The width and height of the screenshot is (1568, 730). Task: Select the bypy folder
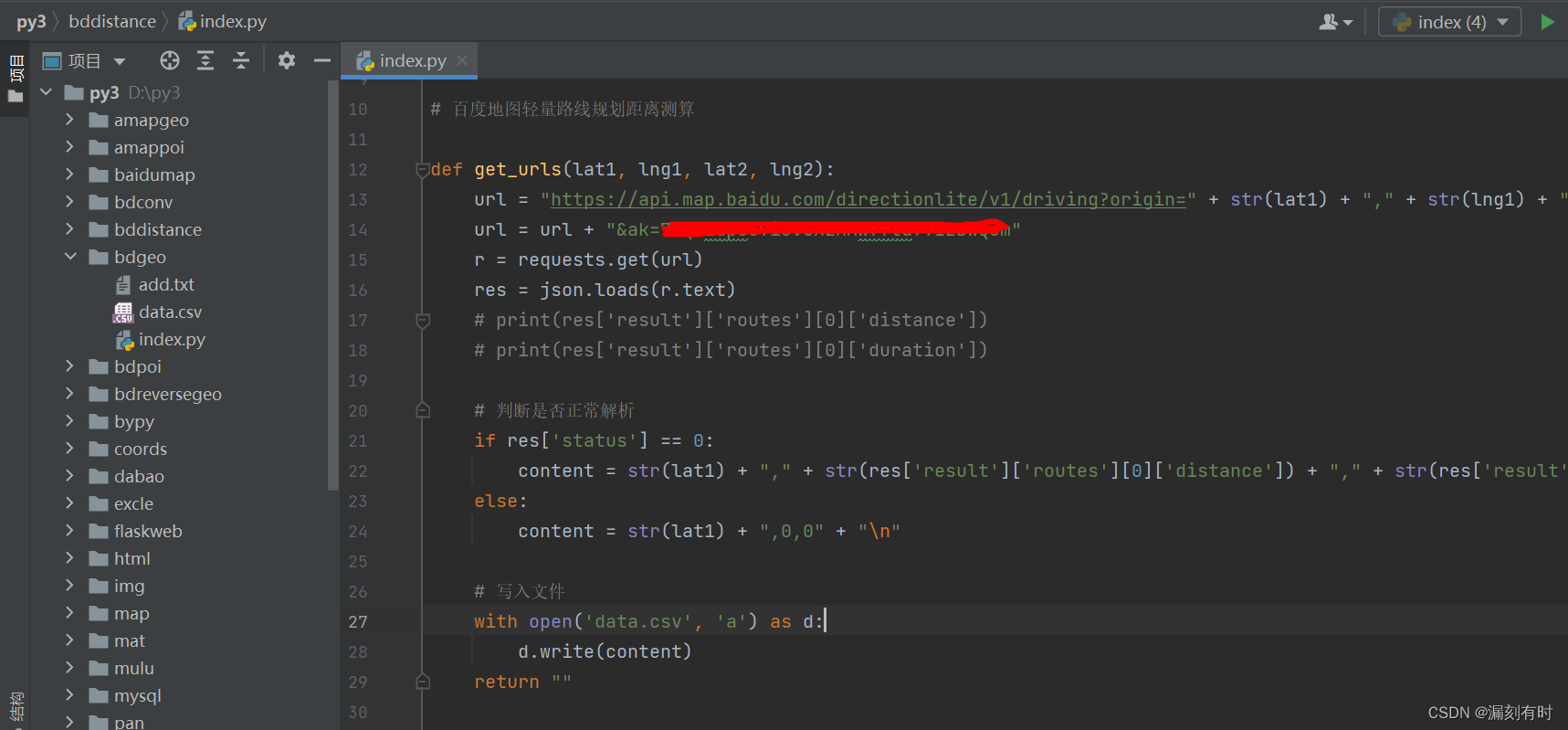pyautogui.click(x=121, y=421)
